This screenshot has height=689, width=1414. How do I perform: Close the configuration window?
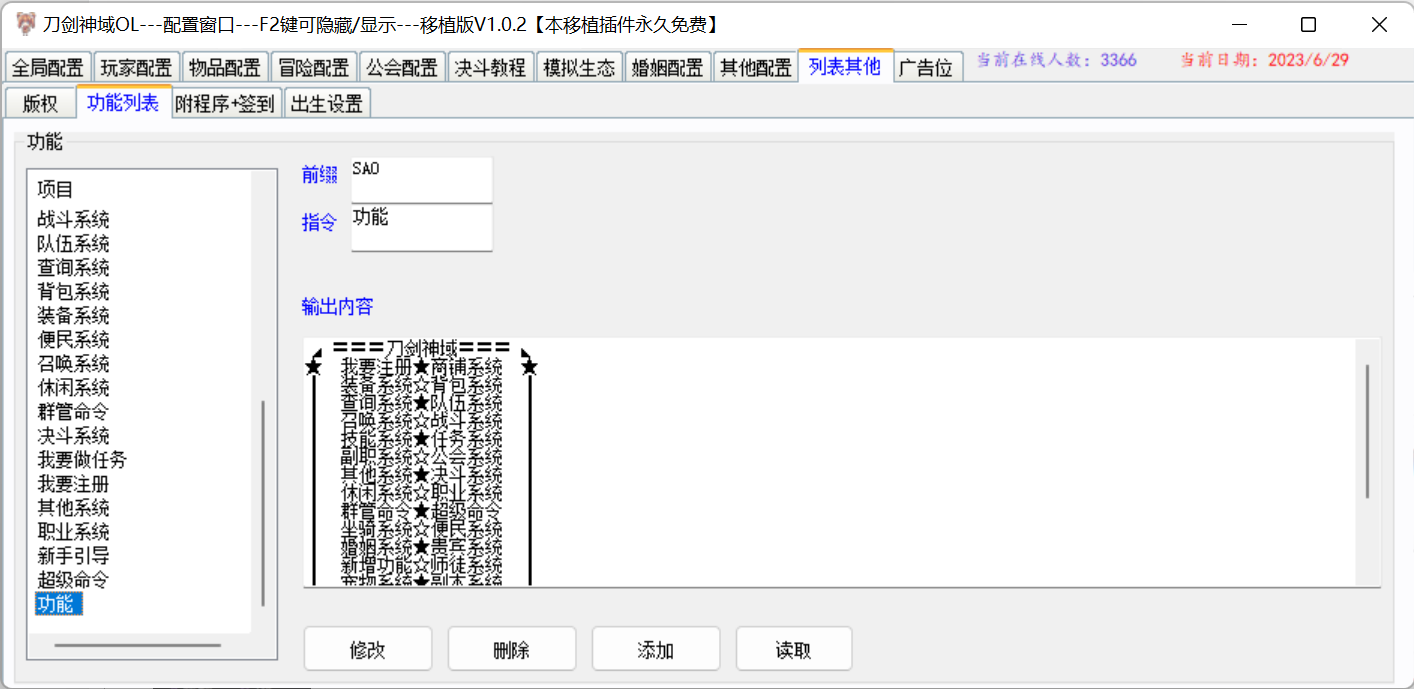tap(1378, 24)
